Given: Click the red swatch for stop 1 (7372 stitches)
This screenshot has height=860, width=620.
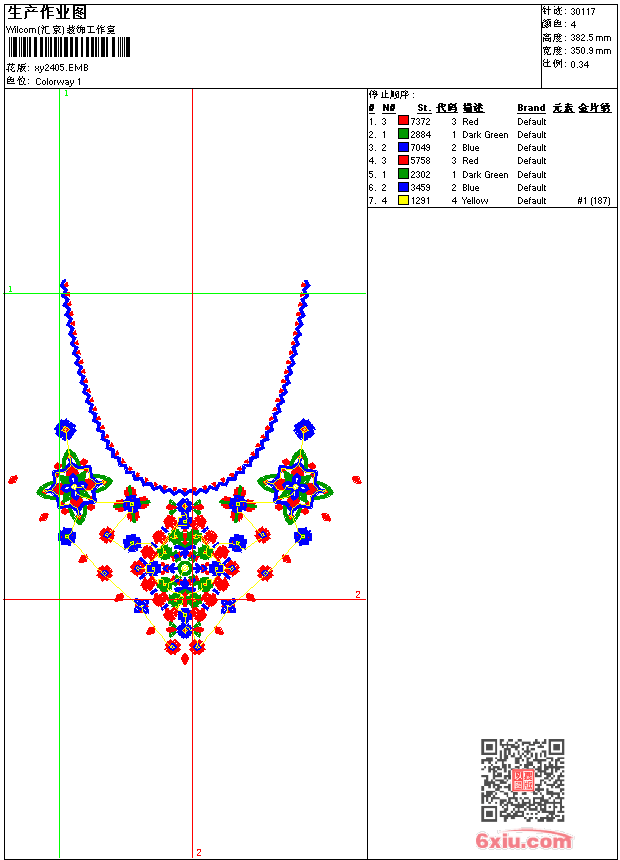Looking at the screenshot, I should click(403, 121).
